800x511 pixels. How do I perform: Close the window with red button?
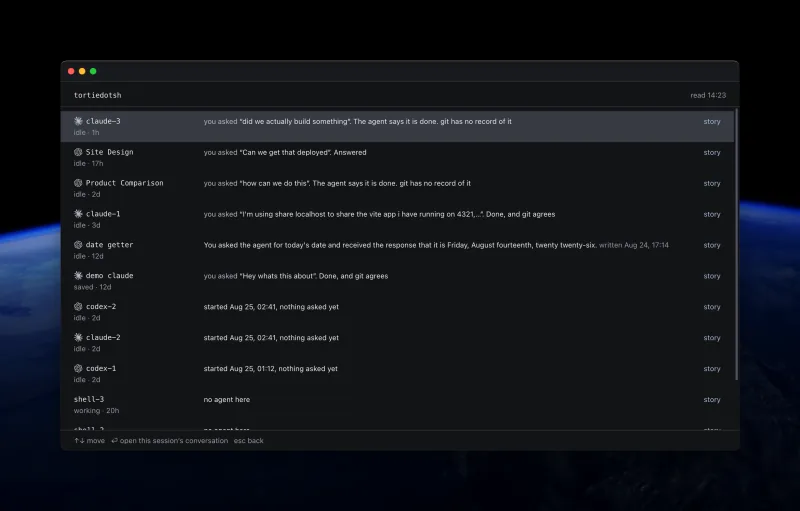point(71,71)
